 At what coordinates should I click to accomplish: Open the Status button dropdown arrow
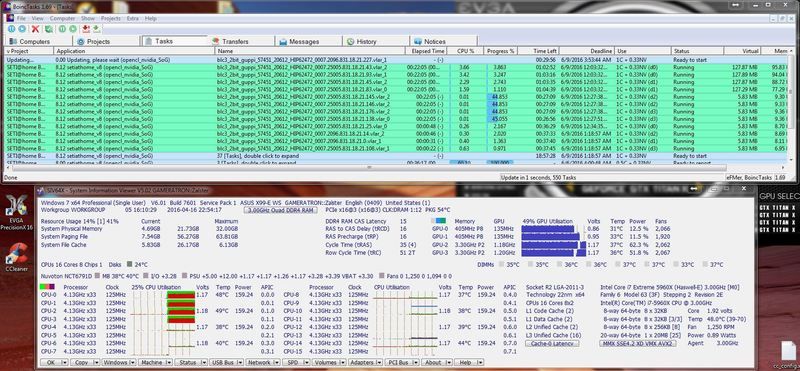coord(204,362)
